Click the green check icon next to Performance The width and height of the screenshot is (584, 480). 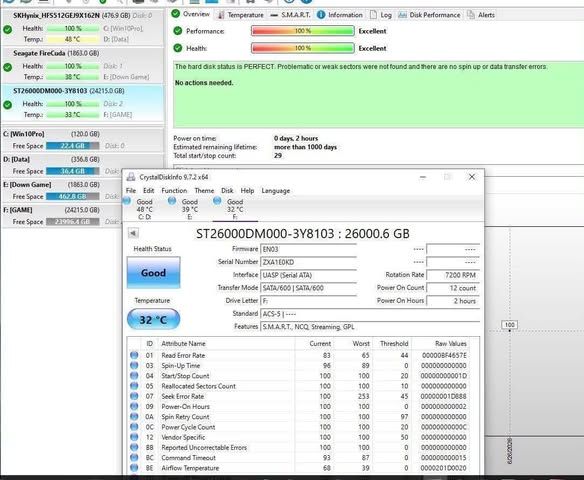(178, 31)
